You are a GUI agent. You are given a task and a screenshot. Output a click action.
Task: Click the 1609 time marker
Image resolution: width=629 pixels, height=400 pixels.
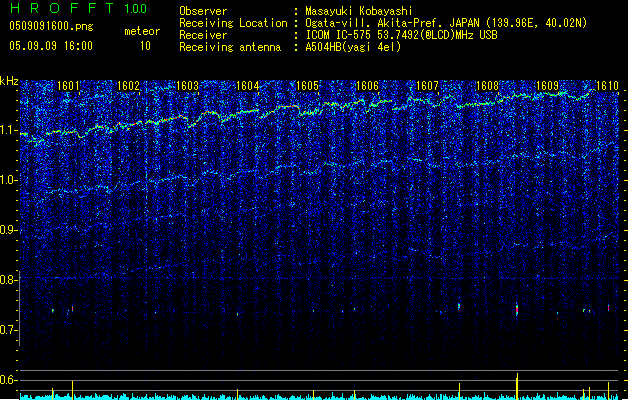pos(547,86)
